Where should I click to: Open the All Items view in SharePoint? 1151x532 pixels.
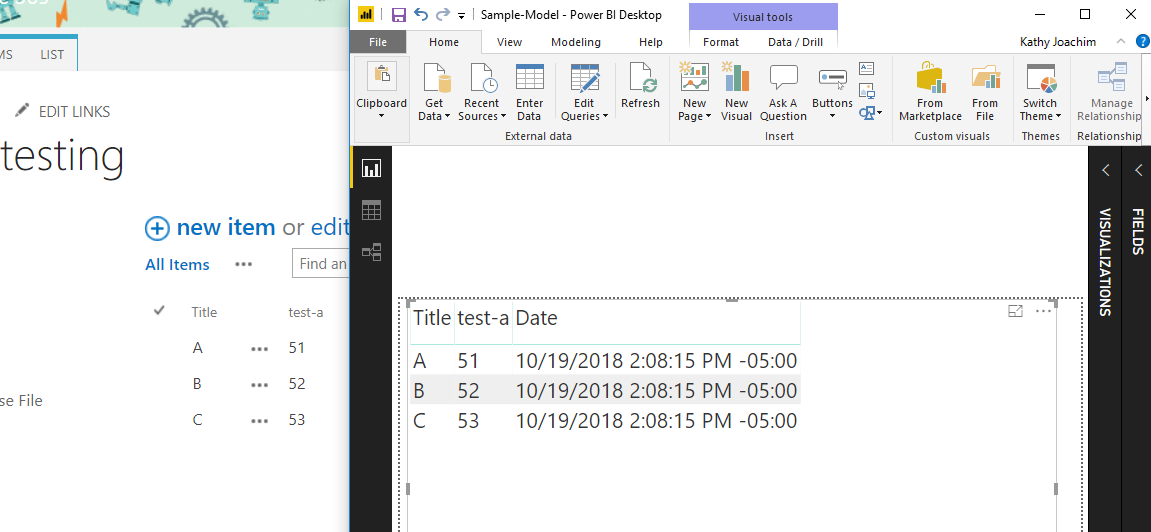(x=177, y=264)
